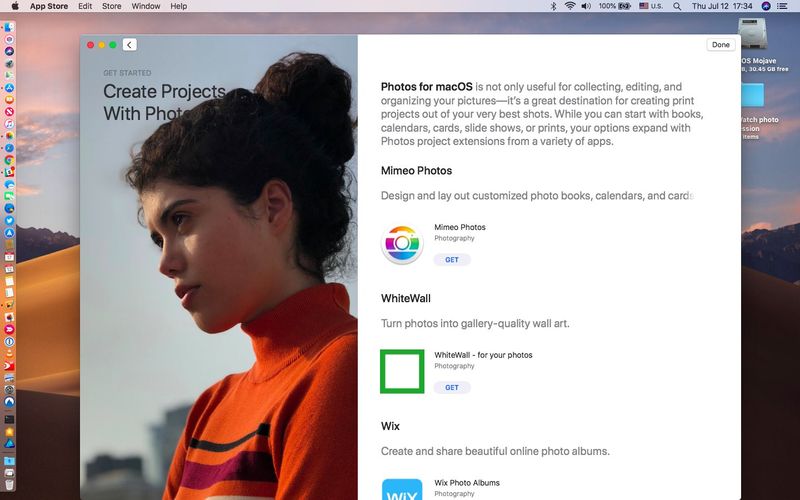Open the App Store icon in the Dock
Viewport: 800px width, 500px height.
9,88
